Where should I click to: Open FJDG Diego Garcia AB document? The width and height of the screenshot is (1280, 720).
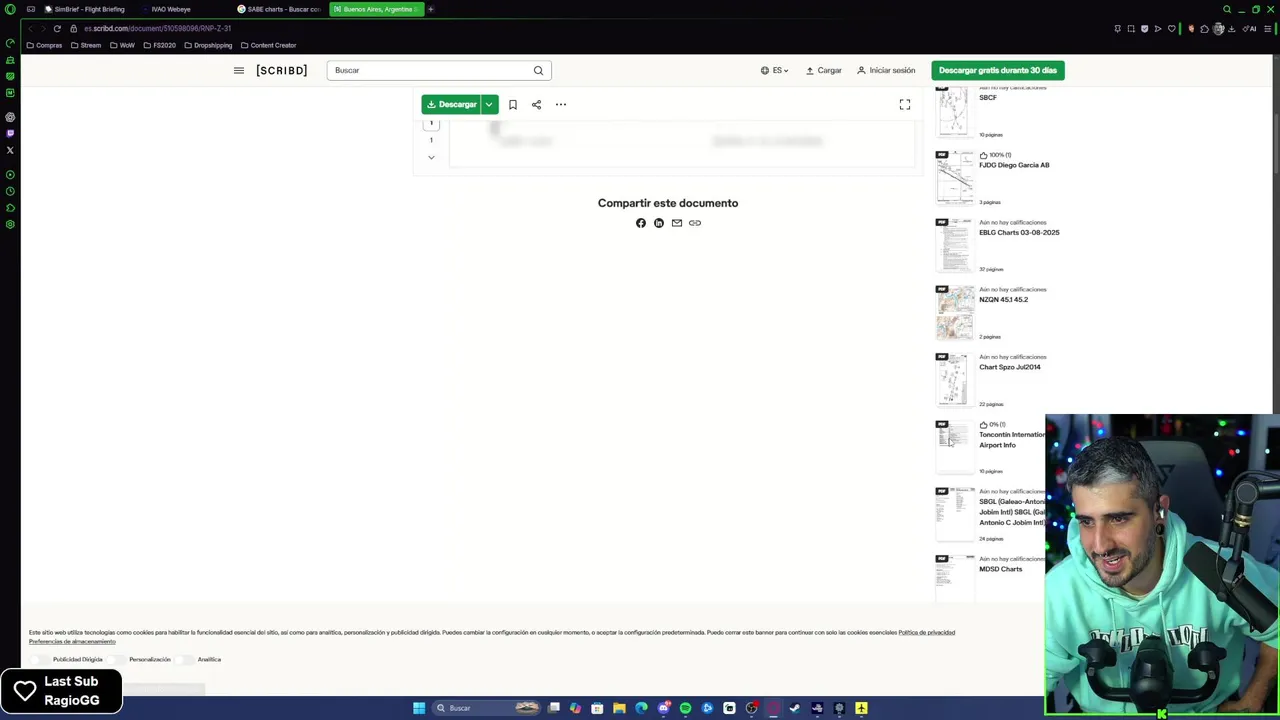point(1014,165)
